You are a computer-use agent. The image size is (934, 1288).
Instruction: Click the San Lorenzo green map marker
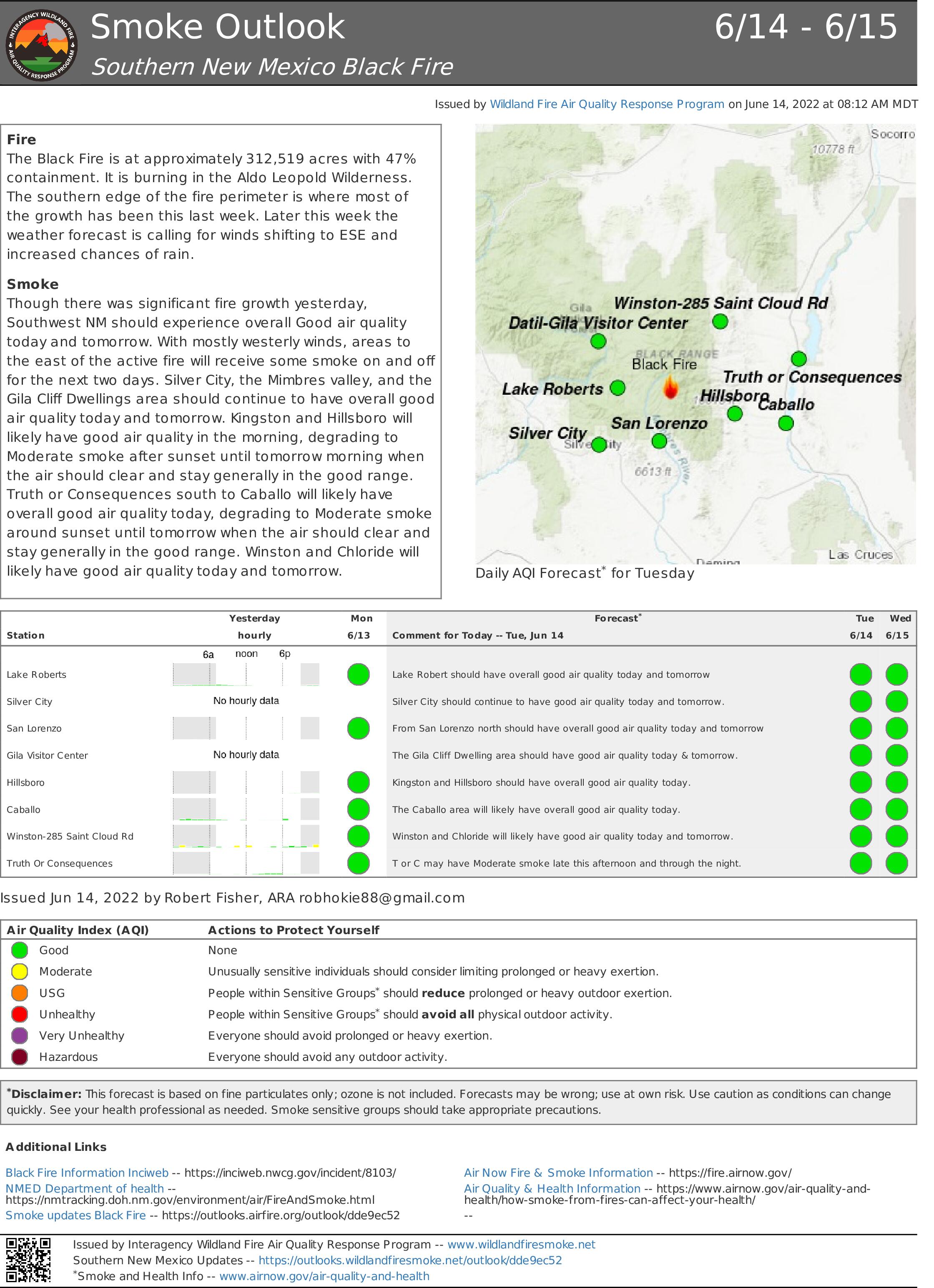[659, 441]
